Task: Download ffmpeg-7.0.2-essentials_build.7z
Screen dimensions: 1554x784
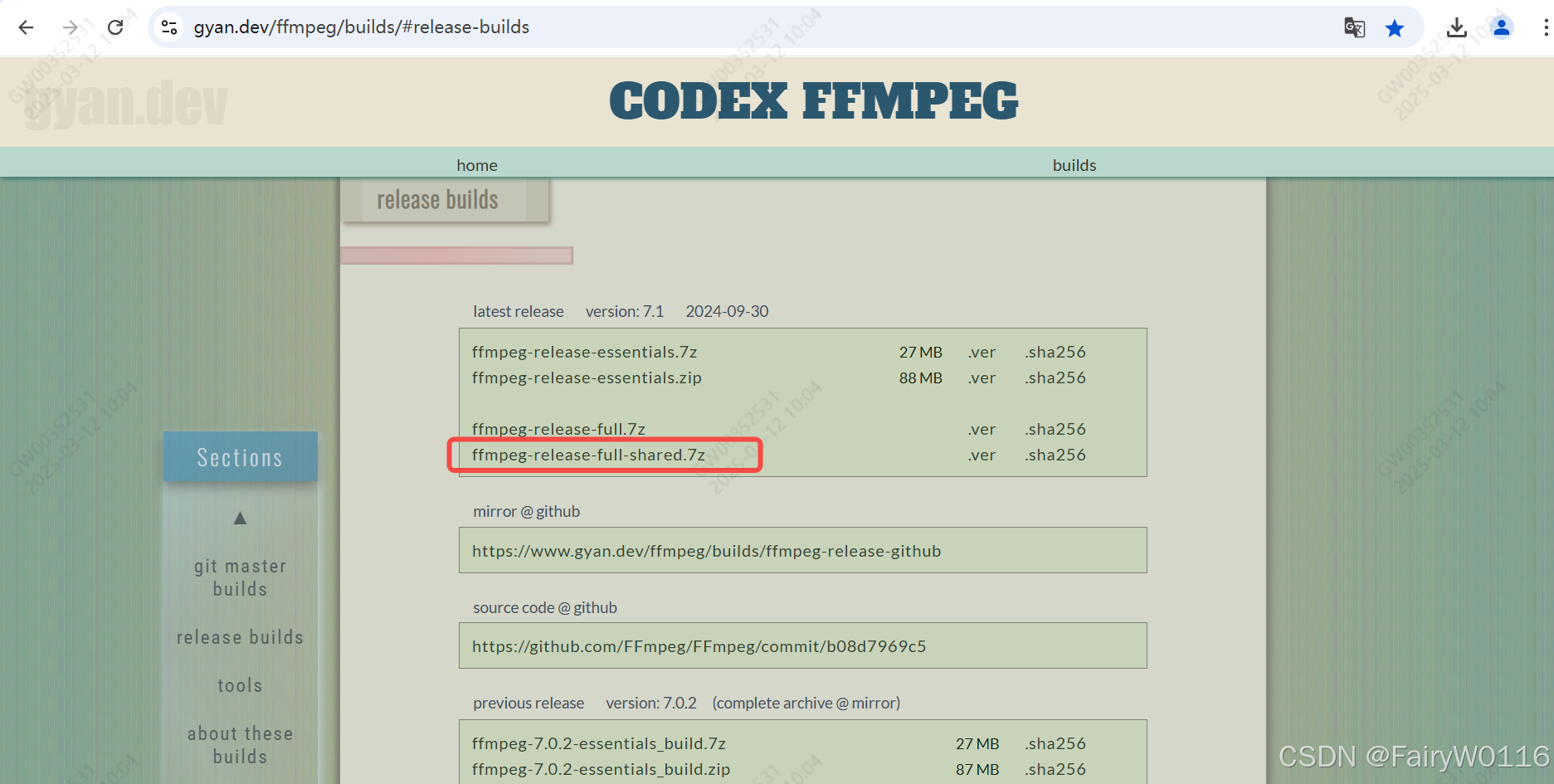Action: 599,744
